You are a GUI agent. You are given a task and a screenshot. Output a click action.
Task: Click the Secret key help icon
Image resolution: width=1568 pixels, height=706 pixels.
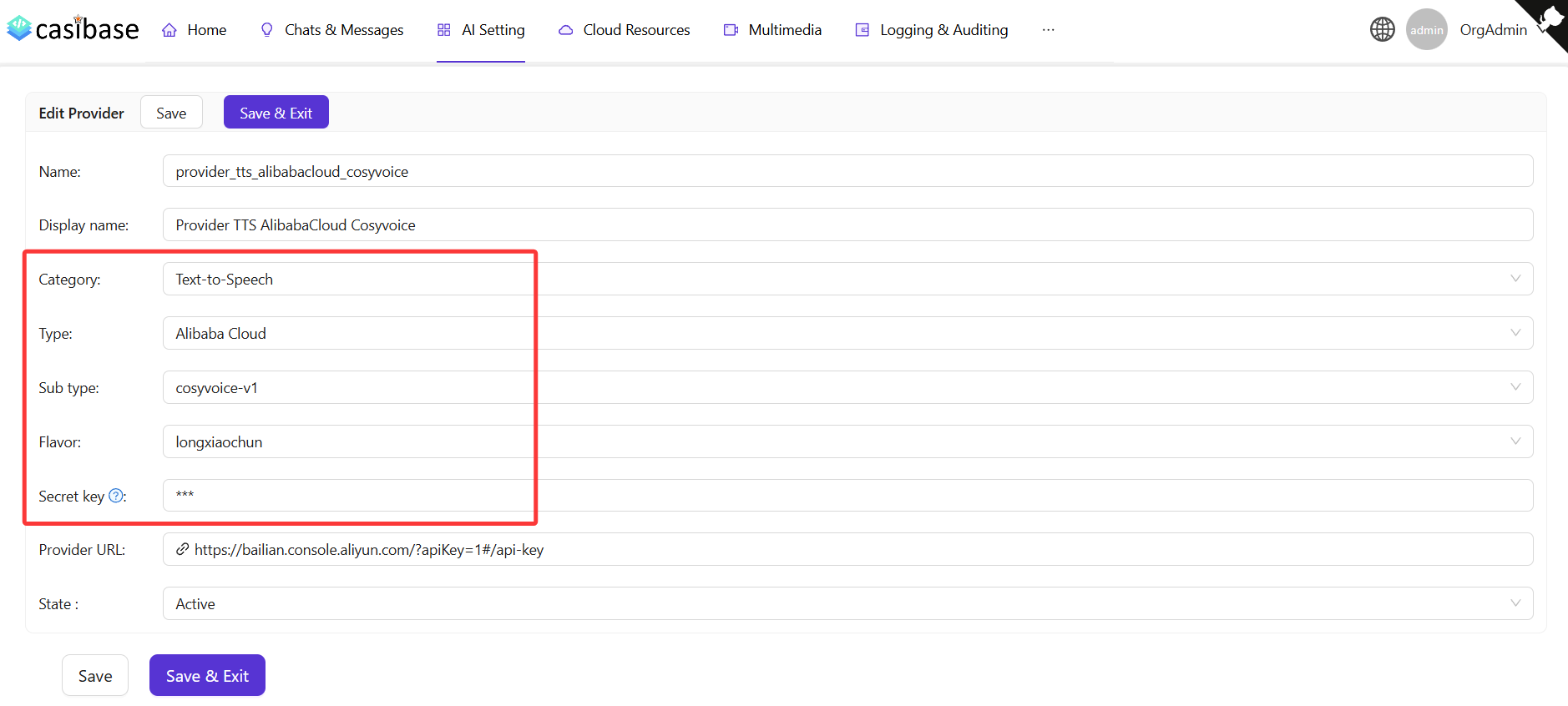pyautogui.click(x=116, y=496)
